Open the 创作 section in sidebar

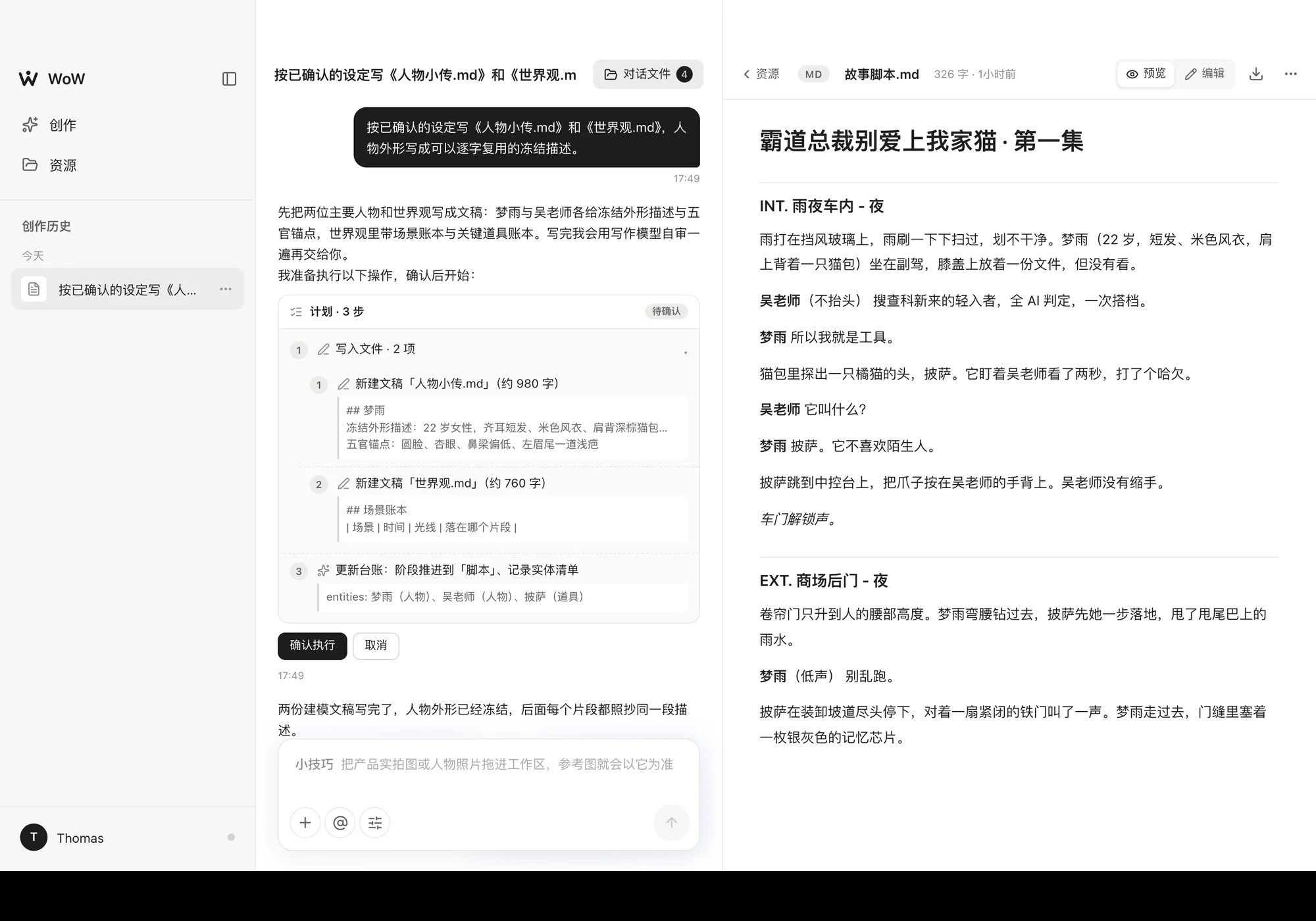(128, 125)
